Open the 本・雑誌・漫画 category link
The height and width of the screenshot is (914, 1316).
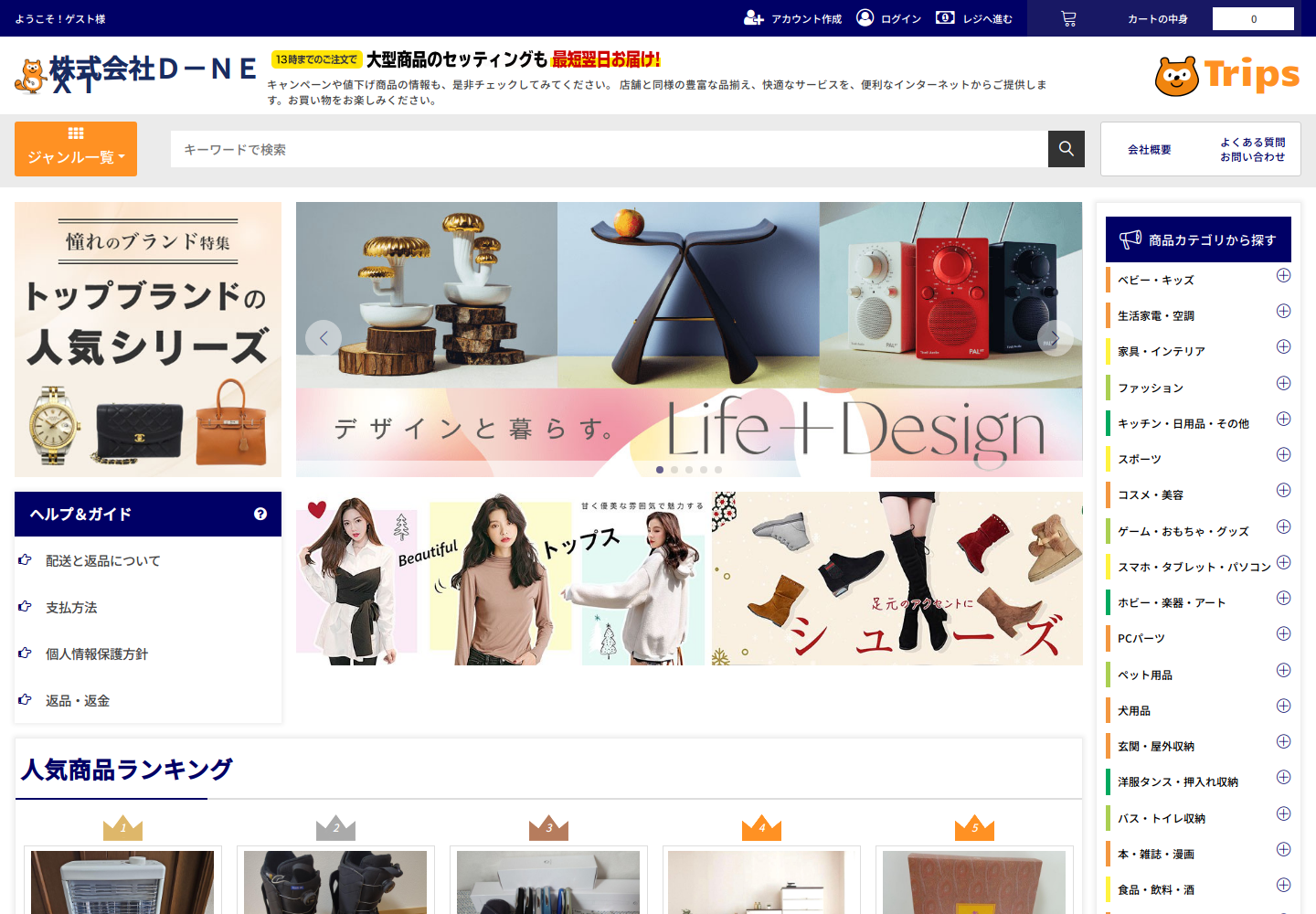[x=1156, y=854]
